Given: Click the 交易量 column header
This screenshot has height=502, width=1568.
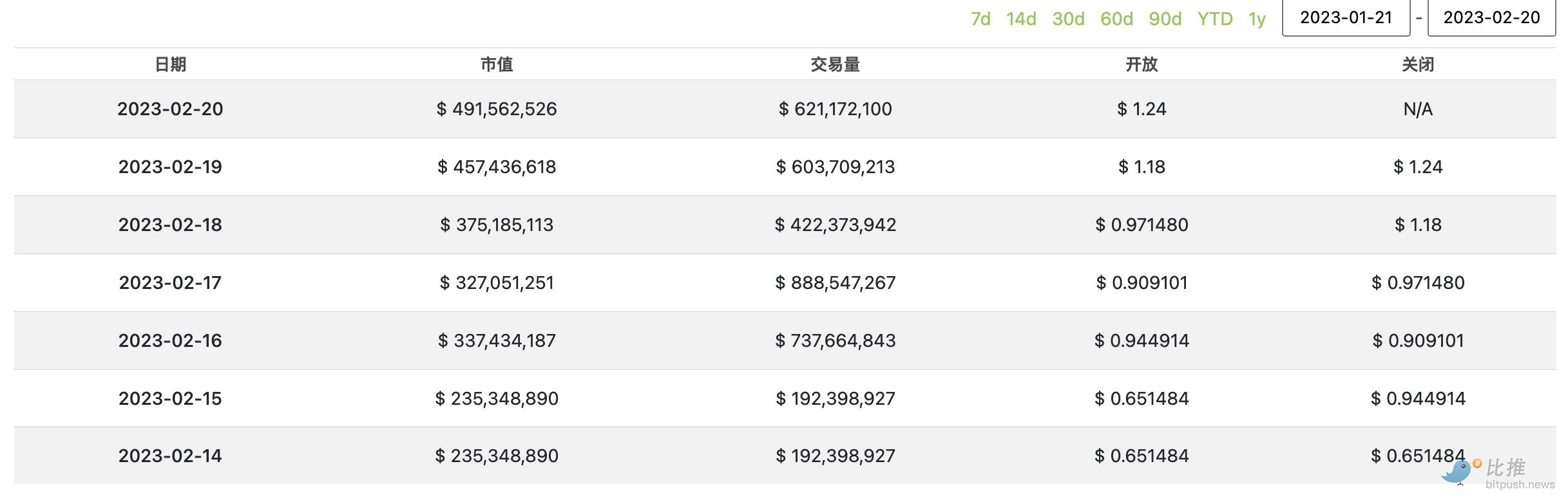Looking at the screenshot, I should point(835,64).
